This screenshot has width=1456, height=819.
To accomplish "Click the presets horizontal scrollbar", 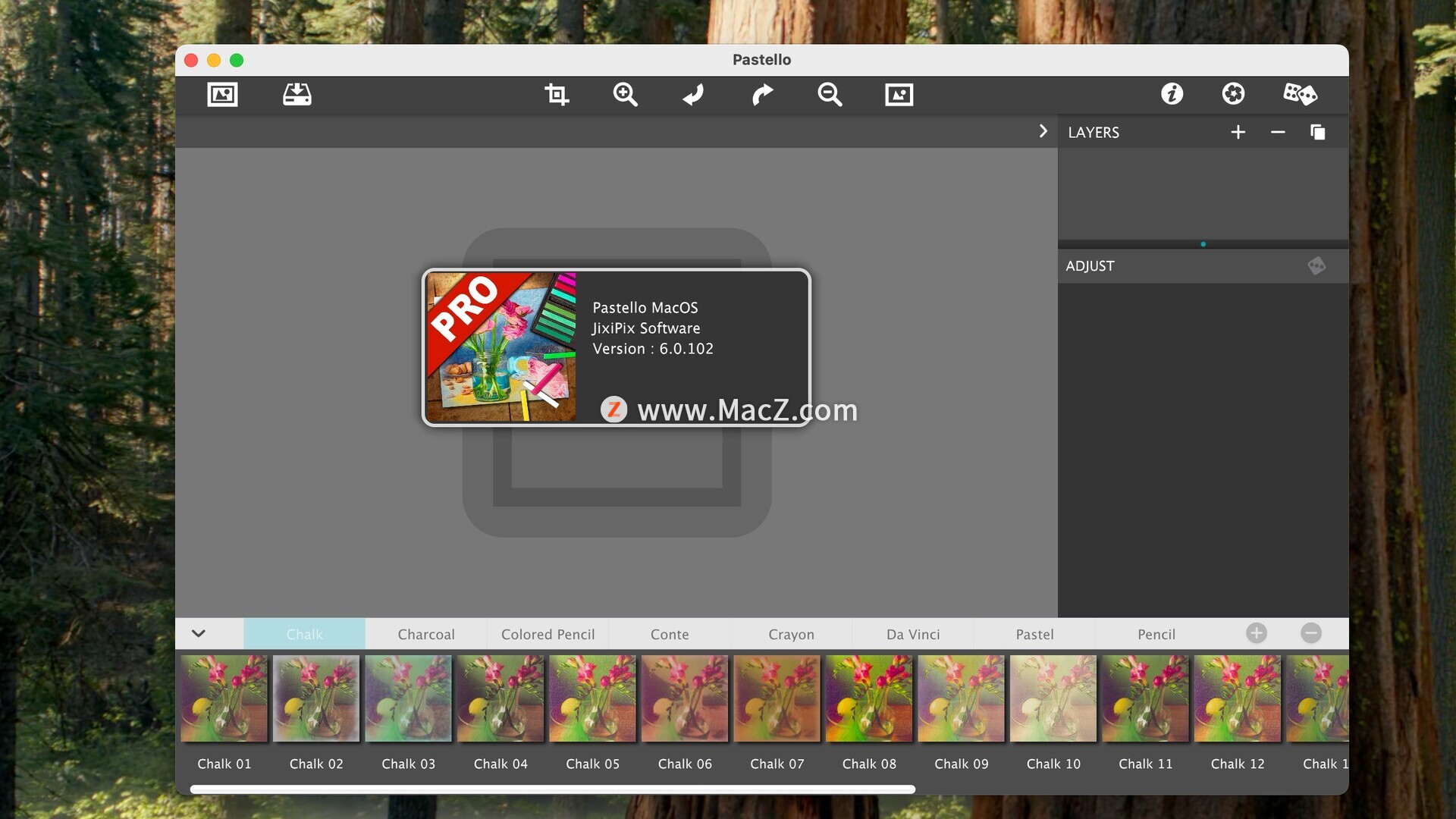I will tap(553, 789).
